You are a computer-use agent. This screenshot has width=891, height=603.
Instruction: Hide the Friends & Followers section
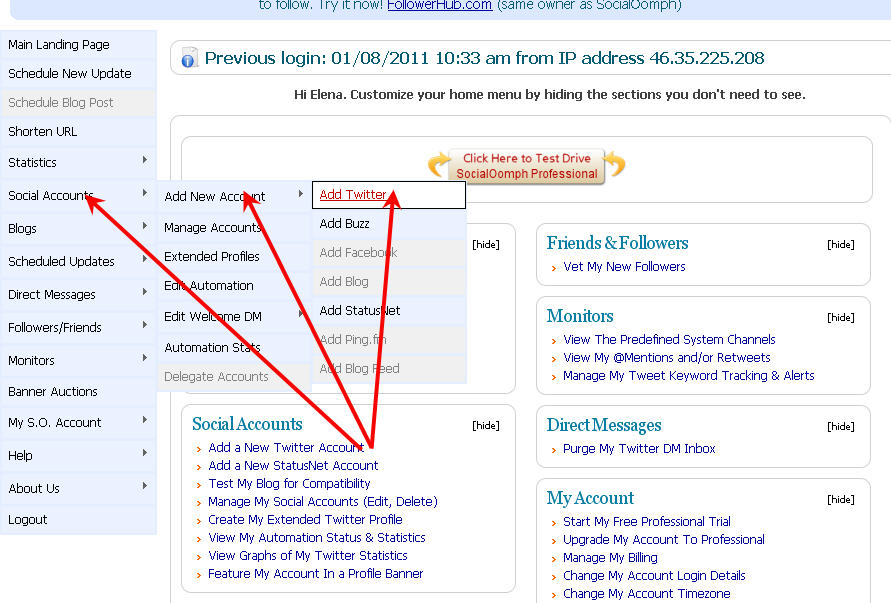coord(840,244)
